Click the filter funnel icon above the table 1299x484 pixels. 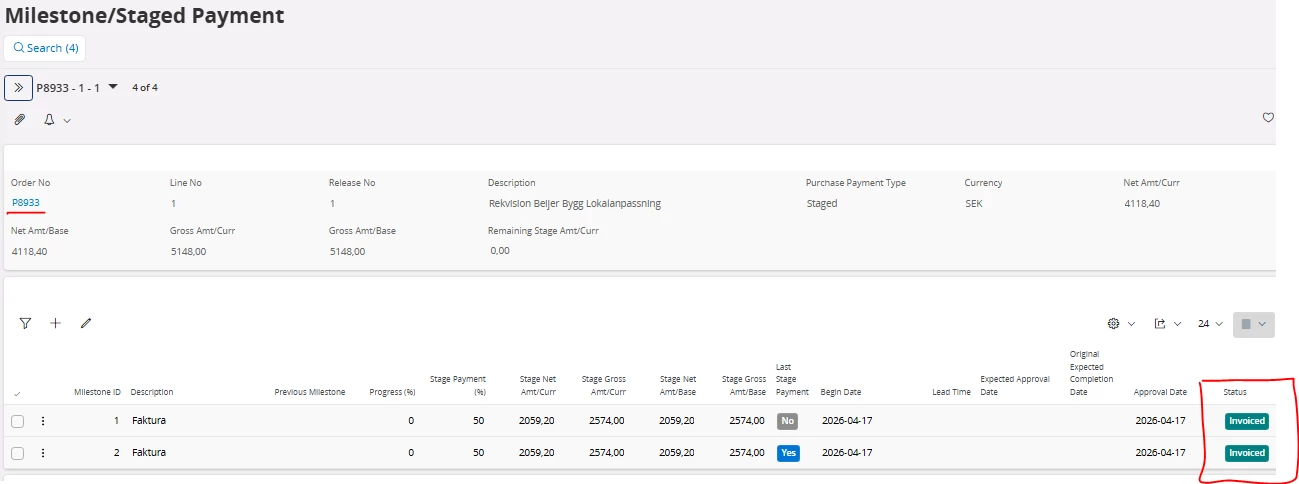[x=25, y=323]
